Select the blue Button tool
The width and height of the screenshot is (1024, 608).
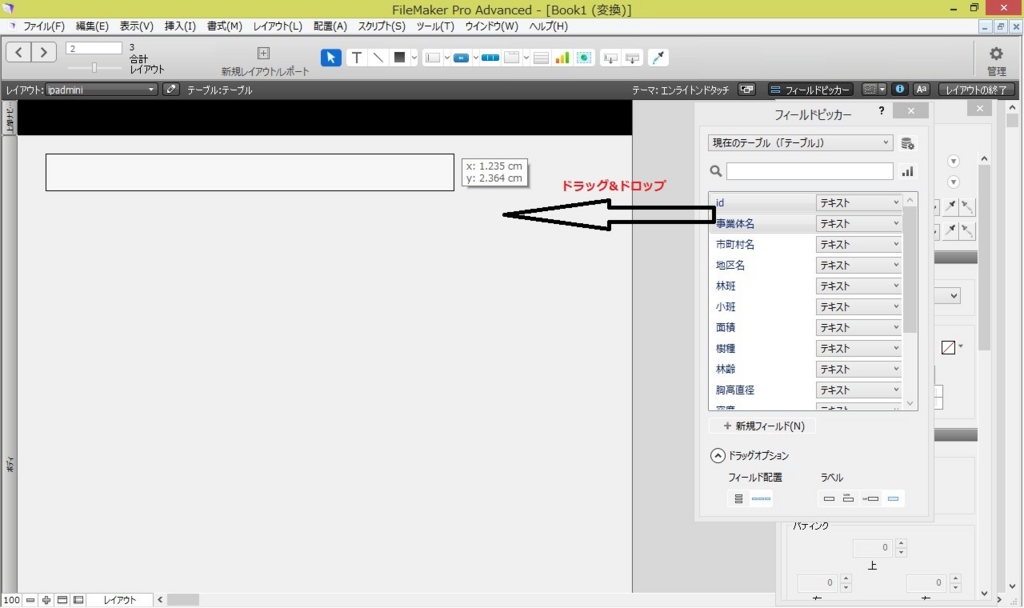click(x=461, y=57)
